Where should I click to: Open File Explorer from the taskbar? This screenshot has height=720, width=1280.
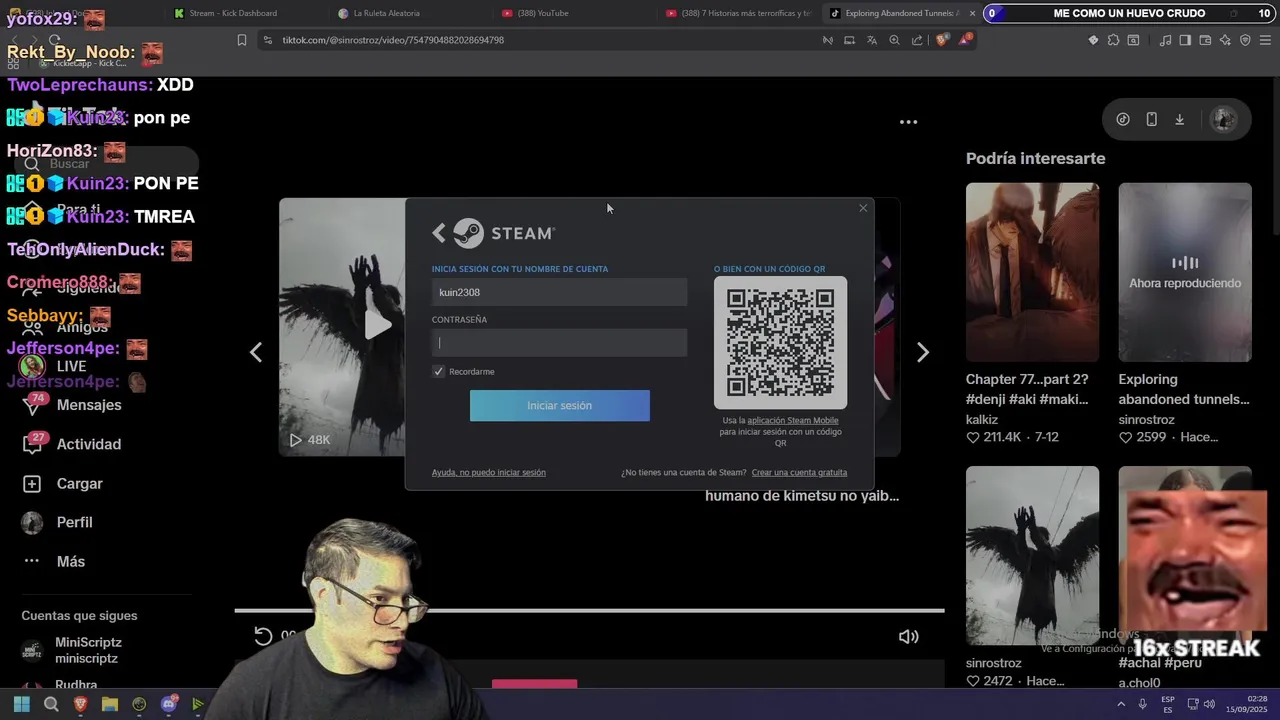tap(110, 704)
